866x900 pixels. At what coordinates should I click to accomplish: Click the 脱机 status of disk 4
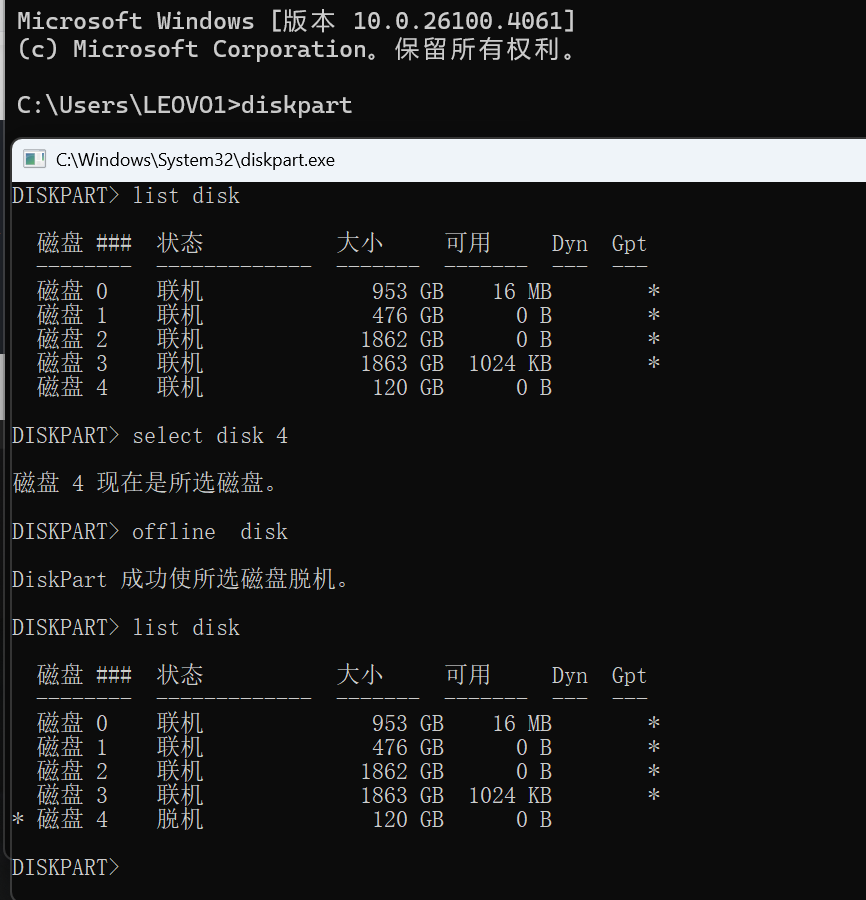[x=180, y=819]
